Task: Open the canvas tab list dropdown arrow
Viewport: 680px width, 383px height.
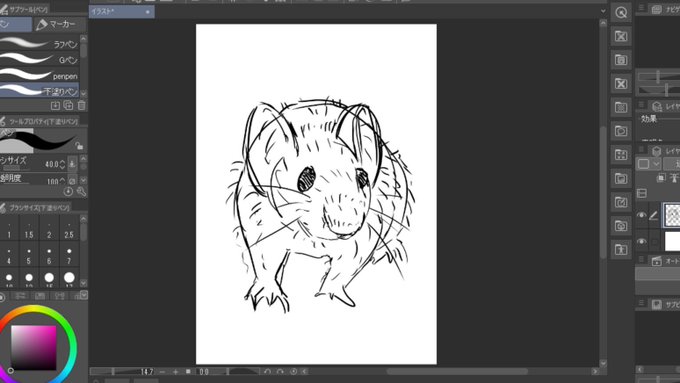Action: [x=603, y=11]
